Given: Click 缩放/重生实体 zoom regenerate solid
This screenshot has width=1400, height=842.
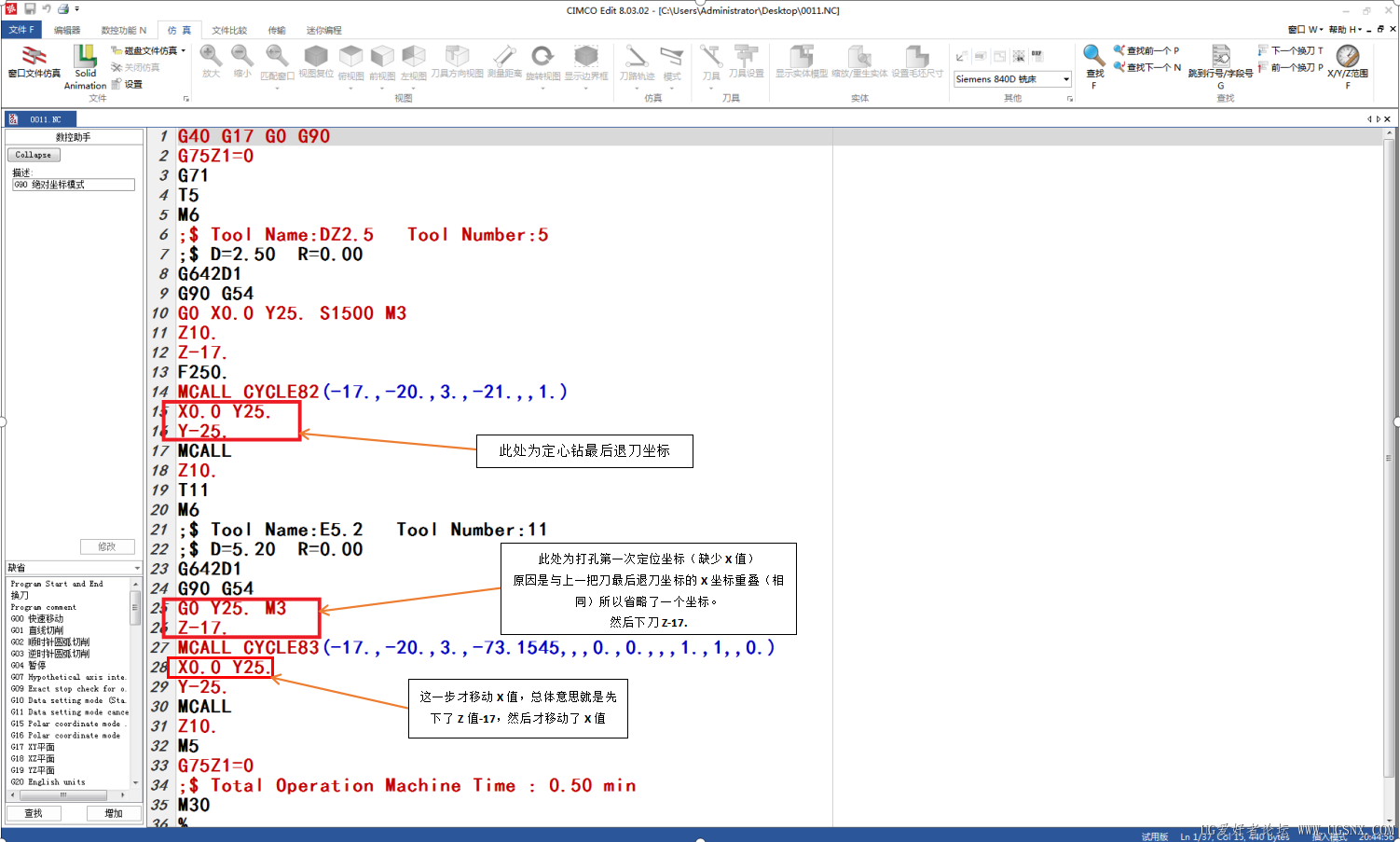Looking at the screenshot, I should pyautogui.click(x=859, y=62).
